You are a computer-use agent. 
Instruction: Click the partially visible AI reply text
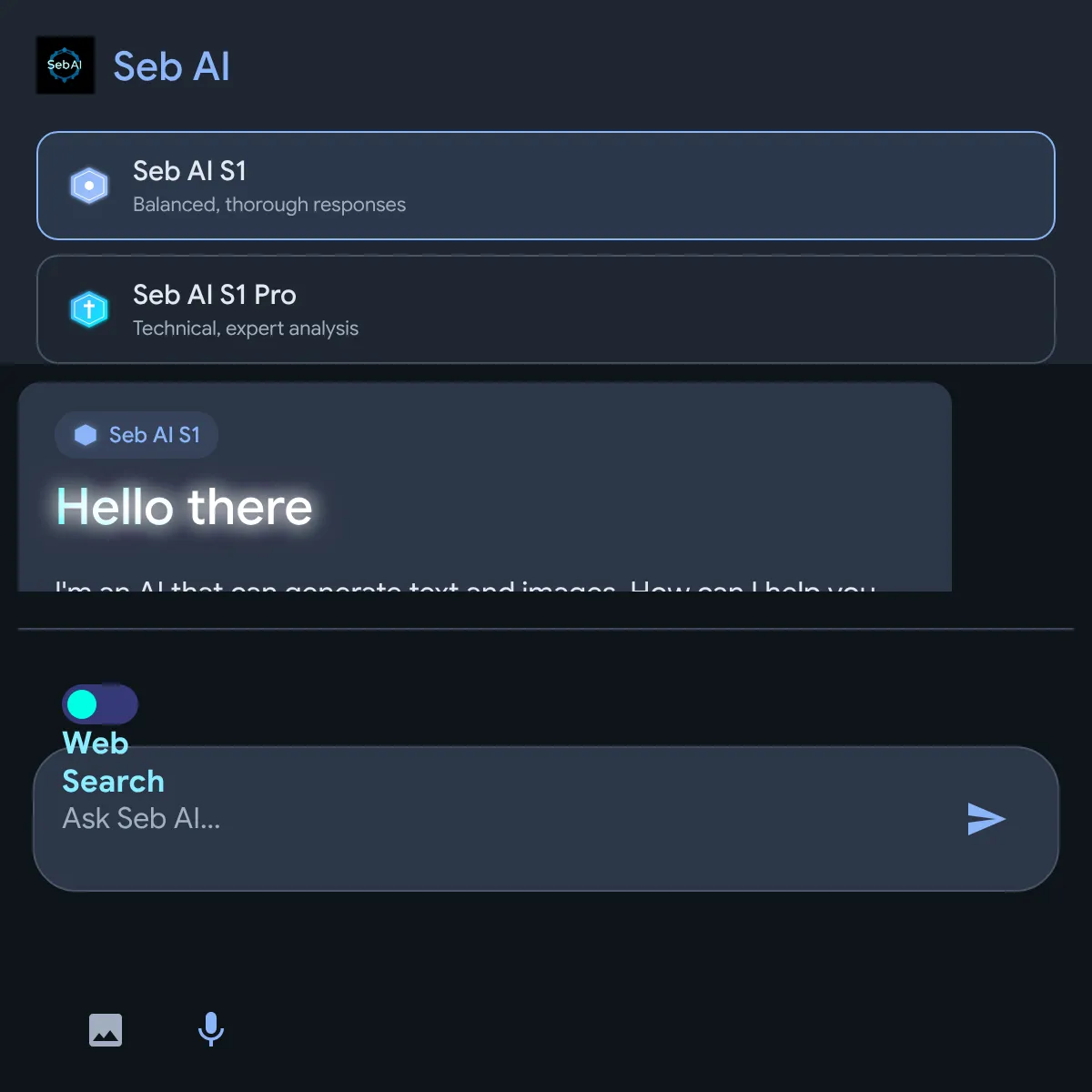(x=464, y=585)
